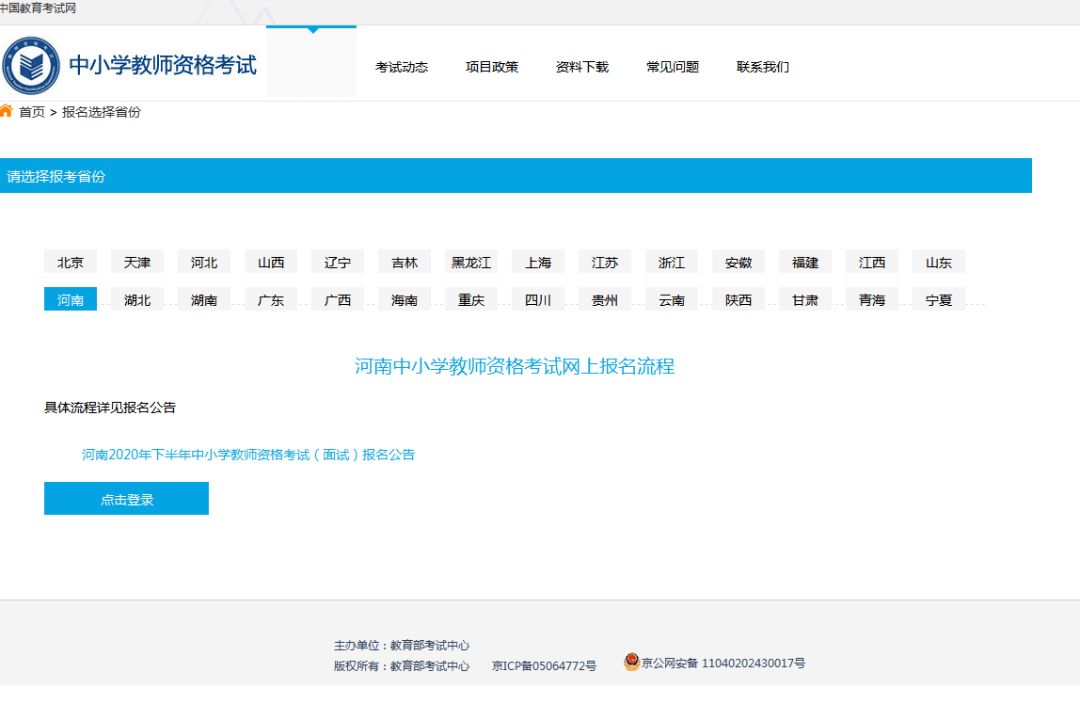Click the 中国教育考试网 text at top
This screenshot has width=1080, height=704.
[38, 8]
